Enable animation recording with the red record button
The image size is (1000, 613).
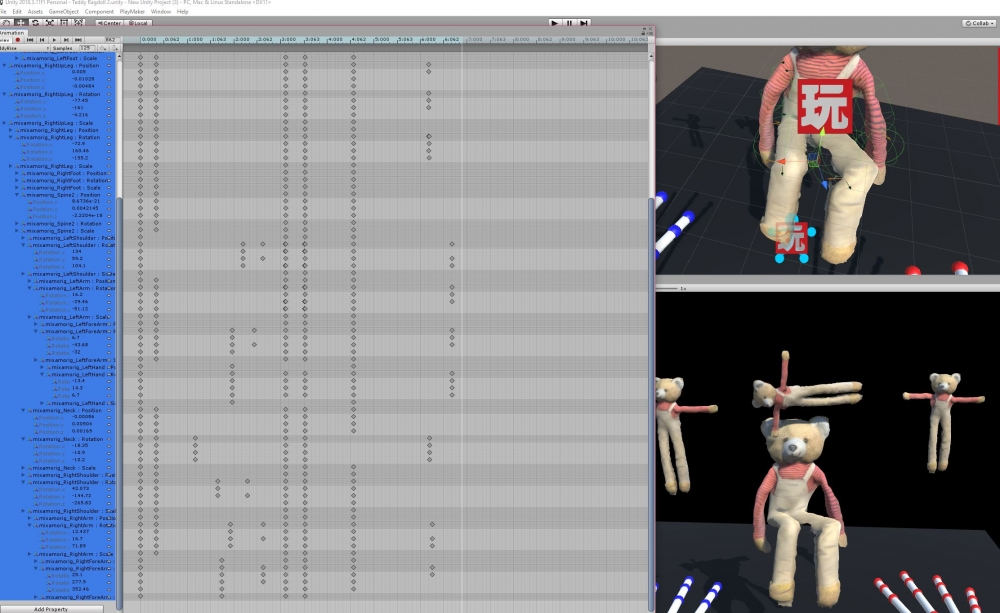point(17,40)
